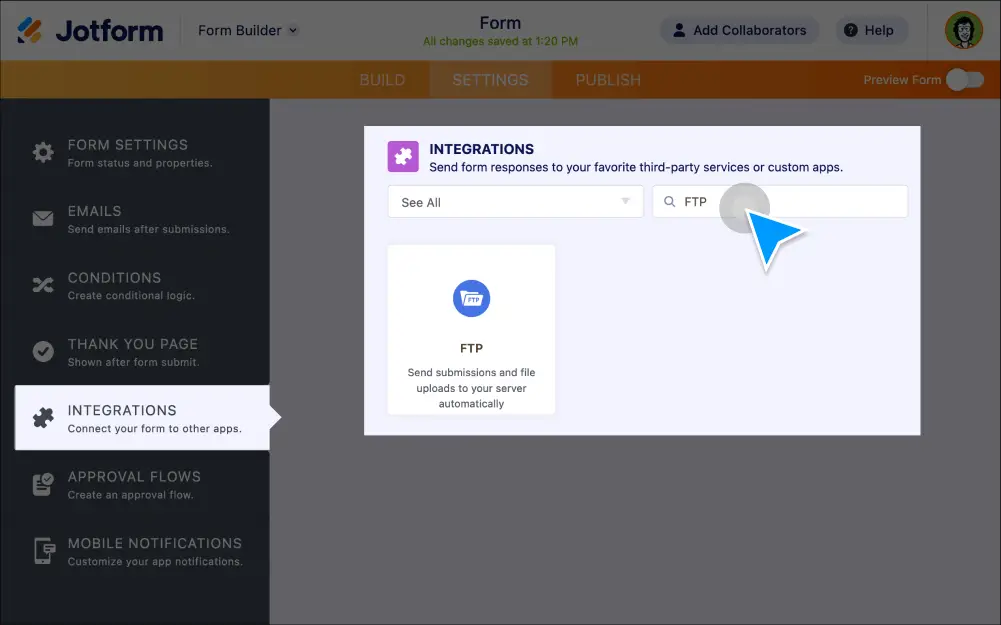Click the Conditions icon in the sidebar
This screenshot has height=625, width=1001.
pyautogui.click(x=42, y=285)
